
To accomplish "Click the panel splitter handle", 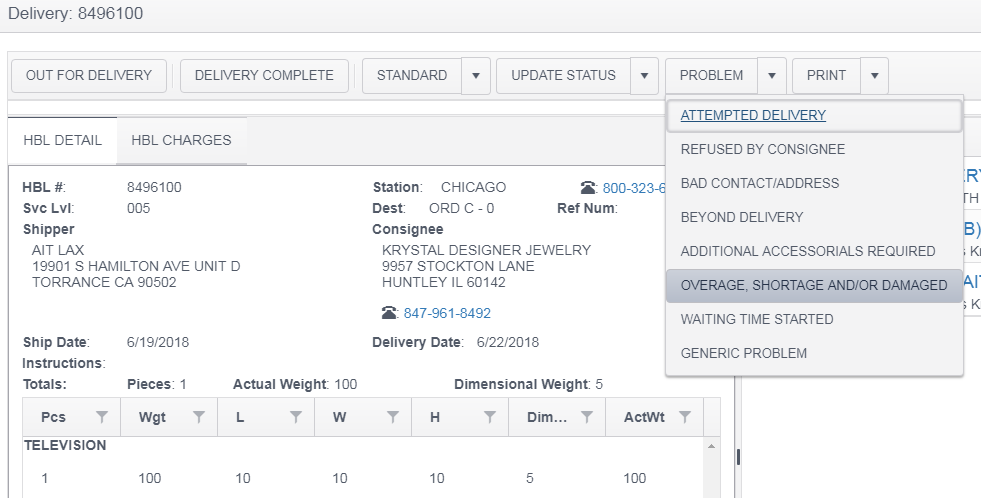I will pos(738,457).
